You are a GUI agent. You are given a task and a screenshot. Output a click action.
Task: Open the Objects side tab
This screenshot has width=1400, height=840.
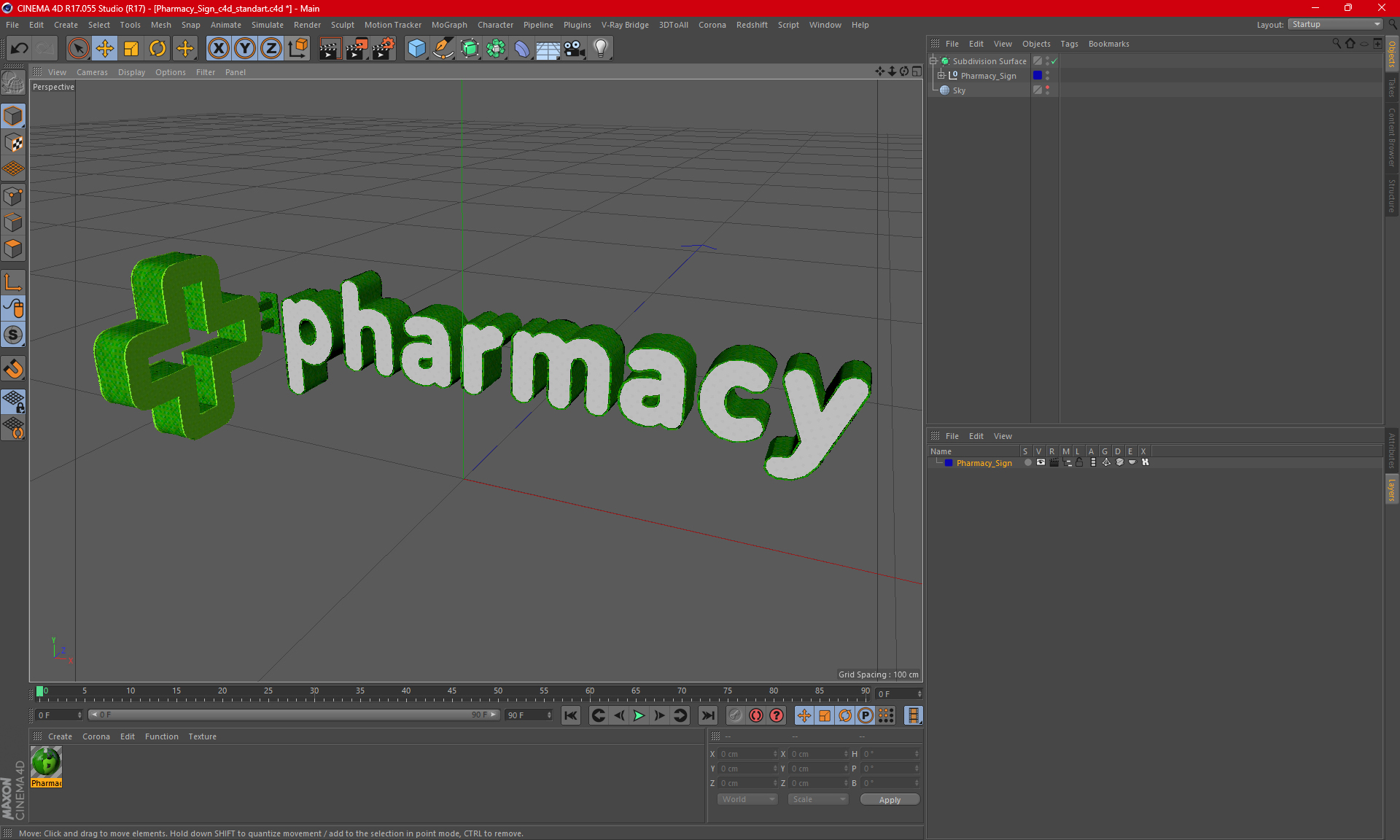[1391, 55]
